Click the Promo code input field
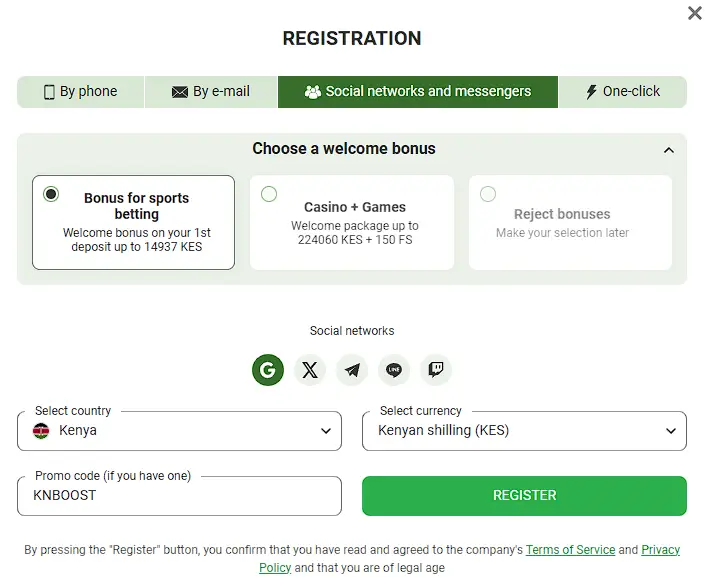 180,495
